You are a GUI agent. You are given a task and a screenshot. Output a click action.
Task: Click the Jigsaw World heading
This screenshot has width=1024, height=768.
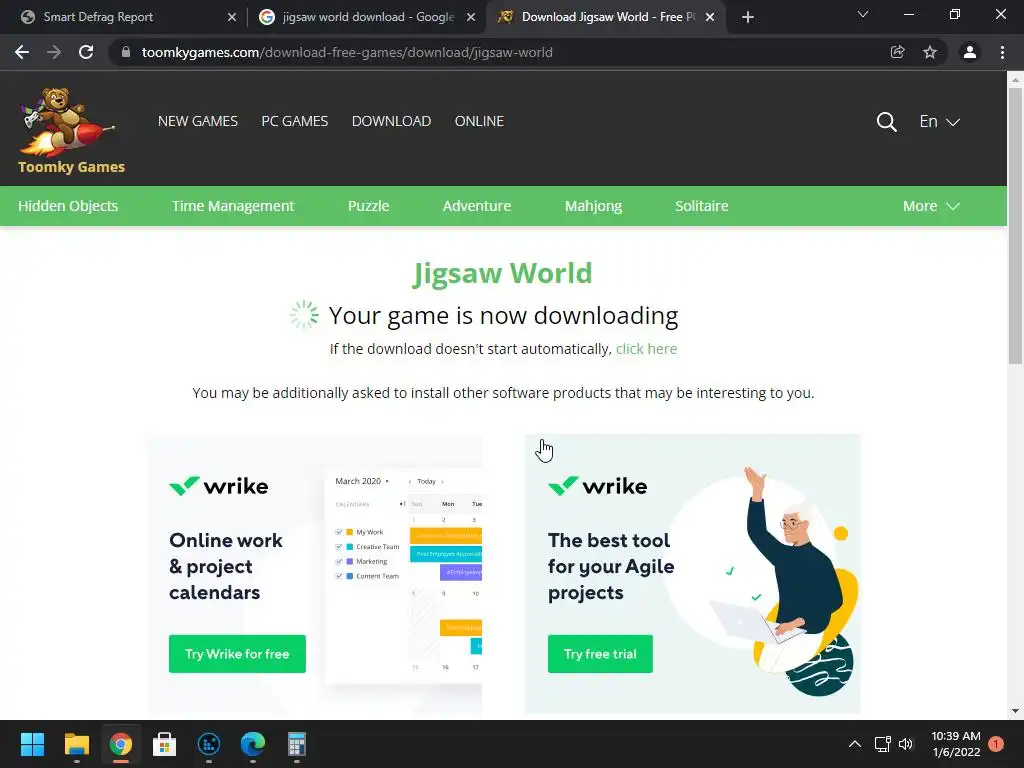coord(503,274)
